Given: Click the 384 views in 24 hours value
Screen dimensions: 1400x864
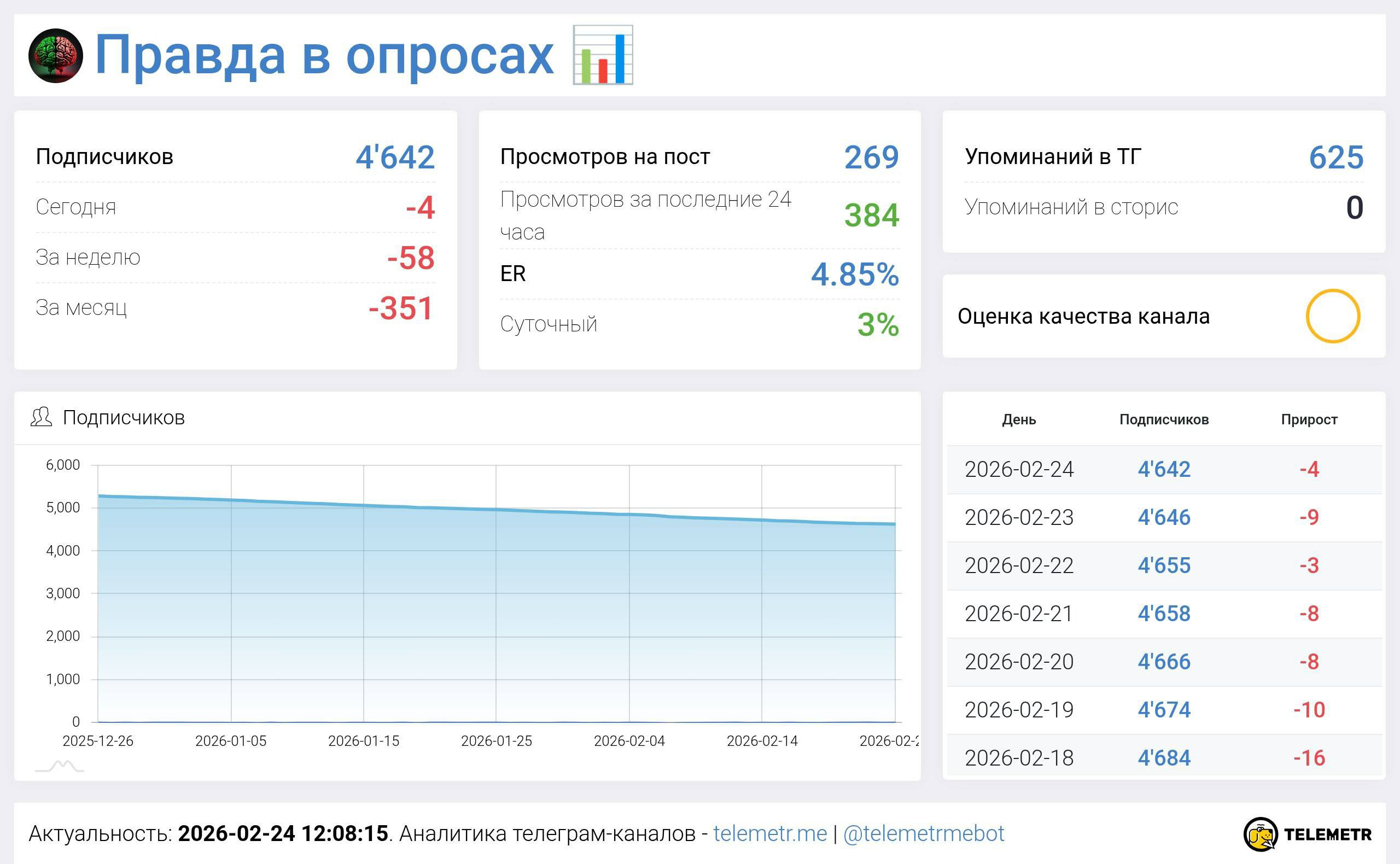Looking at the screenshot, I should pyautogui.click(x=871, y=215).
